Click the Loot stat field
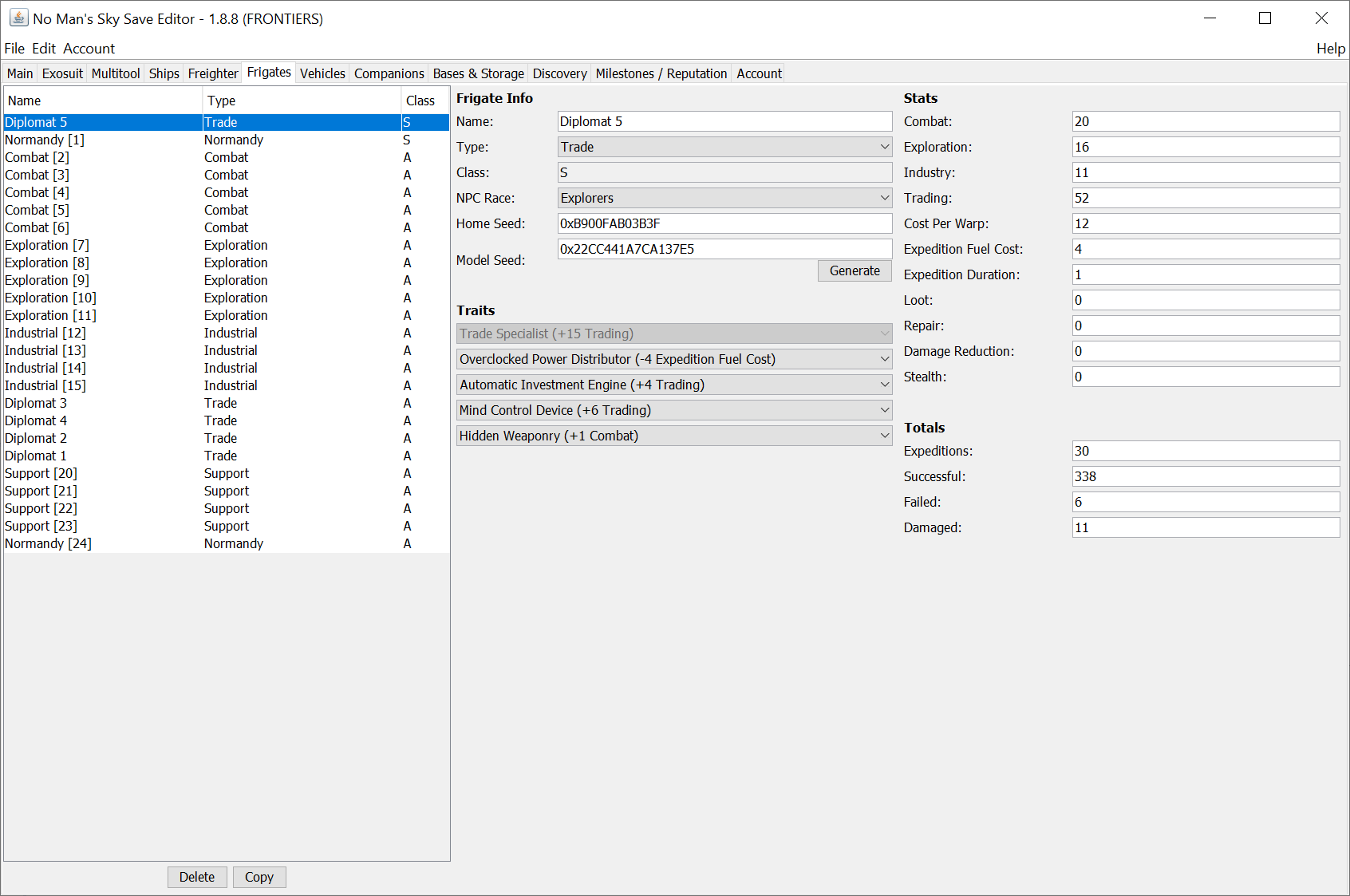Image resolution: width=1350 pixels, height=896 pixels. click(x=1206, y=300)
